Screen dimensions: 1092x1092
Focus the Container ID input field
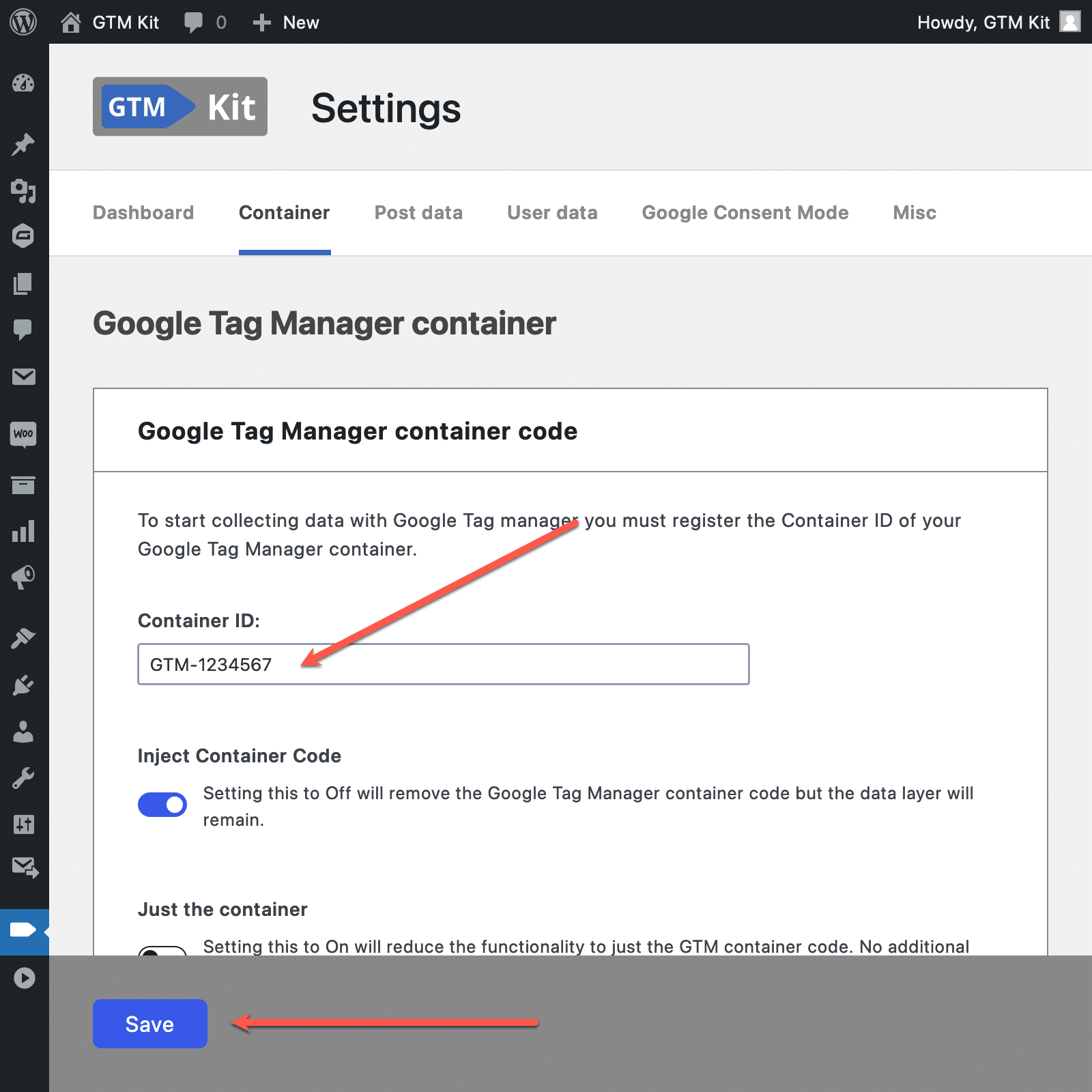tap(444, 664)
